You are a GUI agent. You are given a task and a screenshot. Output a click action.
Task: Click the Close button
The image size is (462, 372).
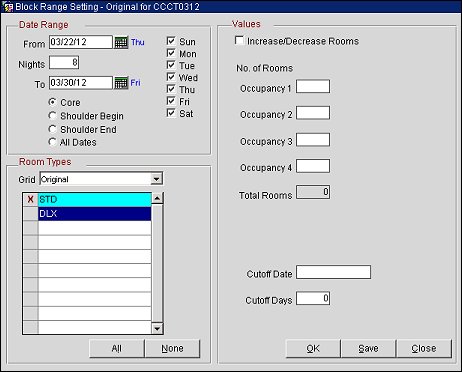point(424,349)
